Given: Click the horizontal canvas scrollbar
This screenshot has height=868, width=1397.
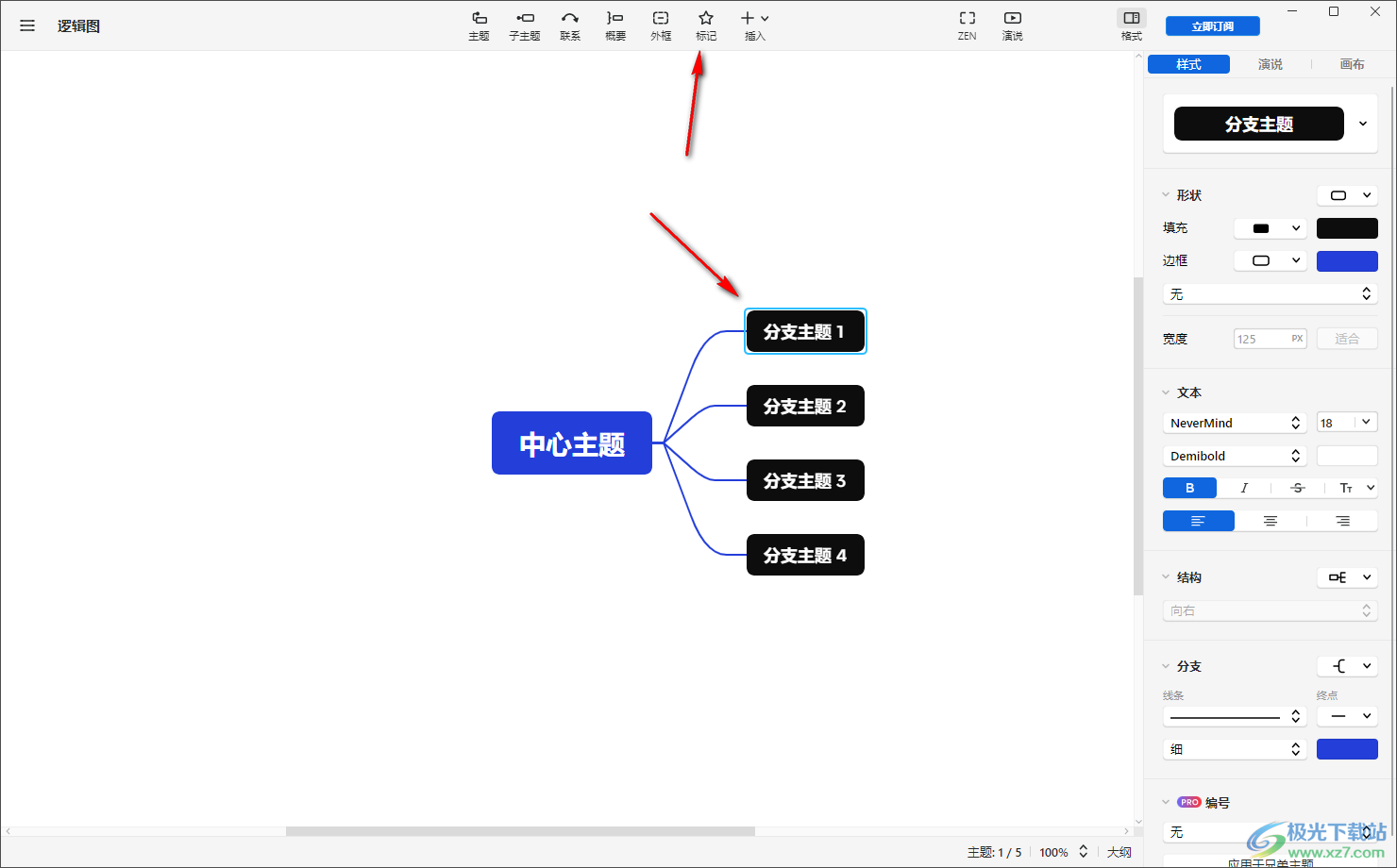Looking at the screenshot, I should coord(520,831).
